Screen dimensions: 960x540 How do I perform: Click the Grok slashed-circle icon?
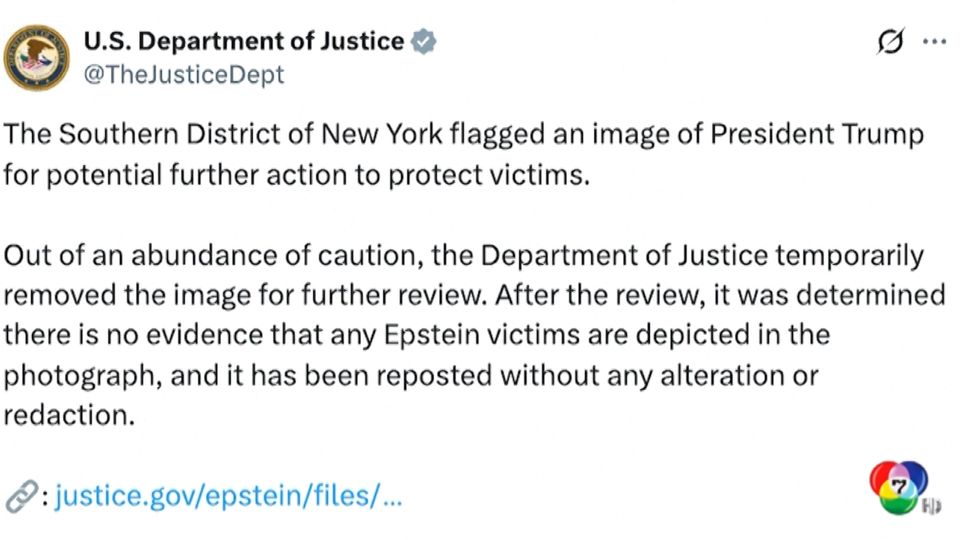[x=887, y=42]
